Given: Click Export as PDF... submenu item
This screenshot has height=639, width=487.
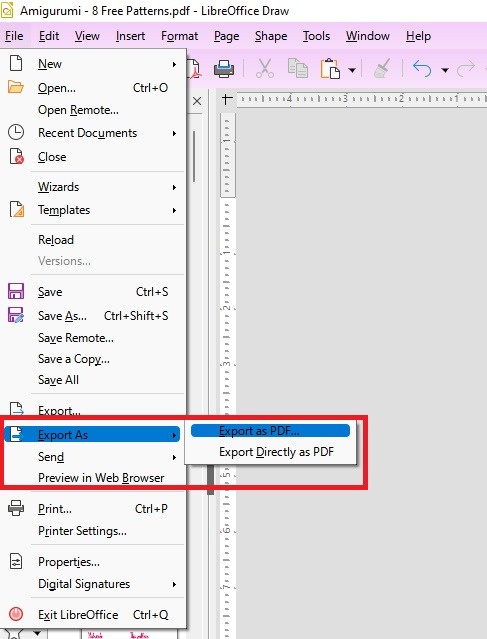Looking at the screenshot, I should [270, 431].
